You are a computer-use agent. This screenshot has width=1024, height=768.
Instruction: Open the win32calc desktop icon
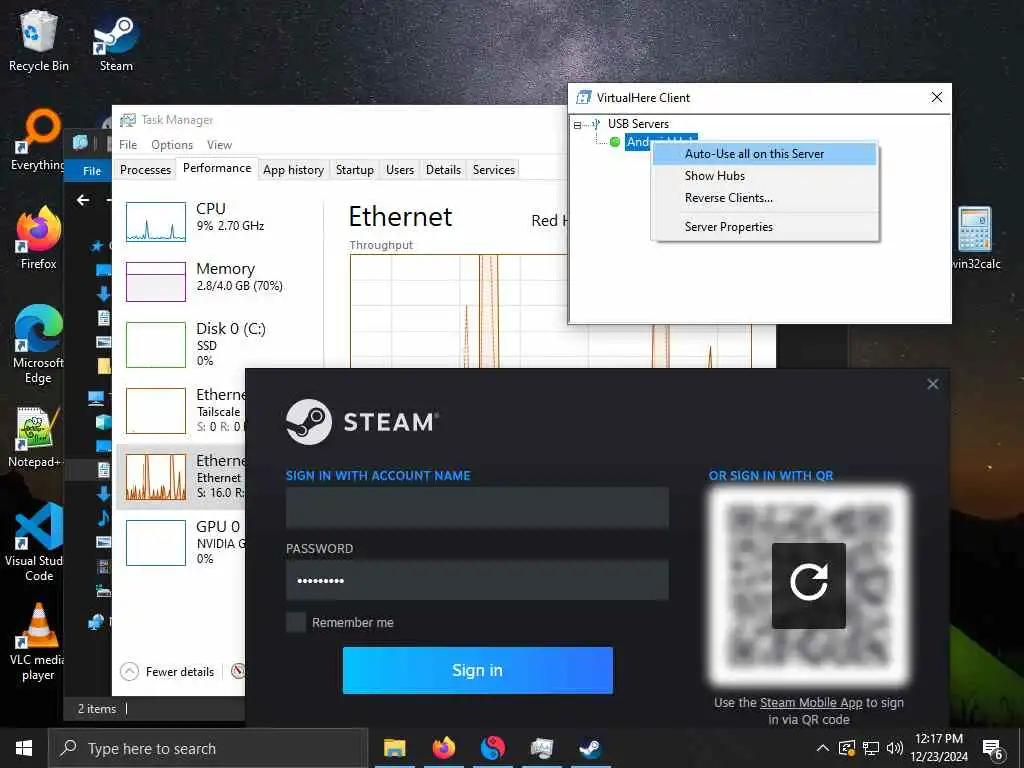975,238
